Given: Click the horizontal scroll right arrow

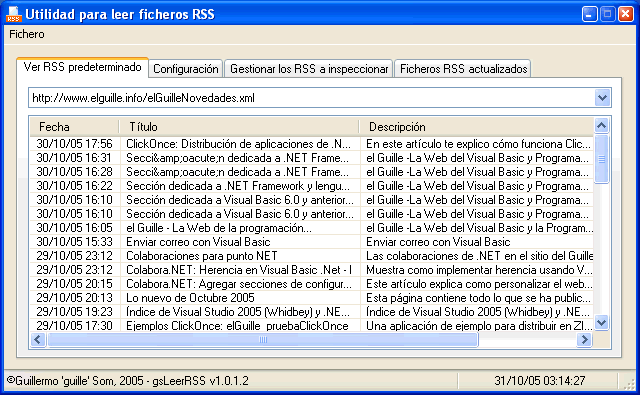Looking at the screenshot, I should click(x=584, y=340).
